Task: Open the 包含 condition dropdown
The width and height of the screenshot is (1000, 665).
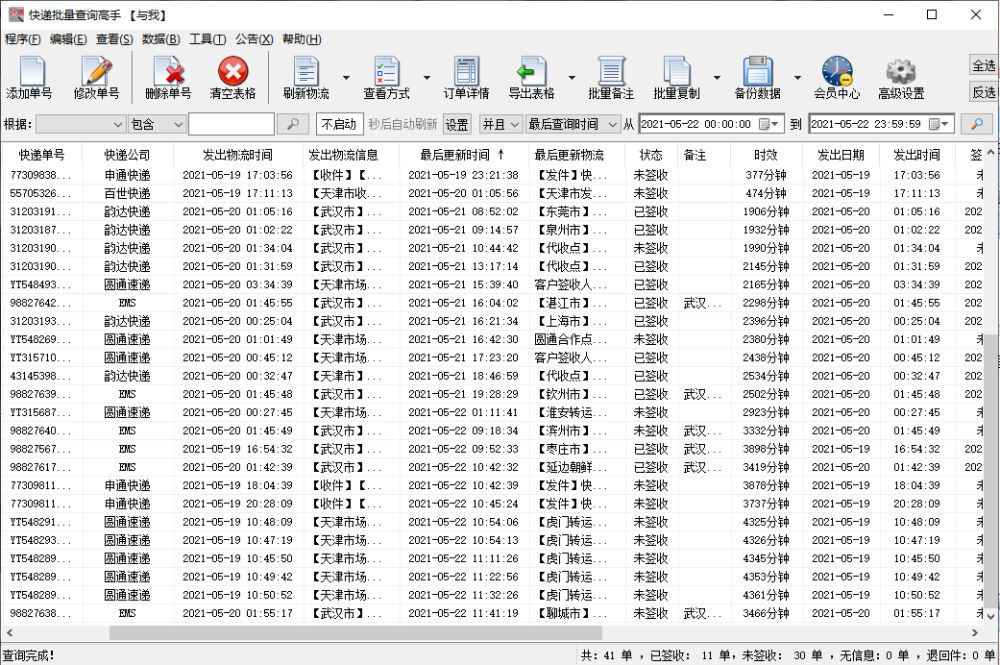Action: [x=157, y=124]
